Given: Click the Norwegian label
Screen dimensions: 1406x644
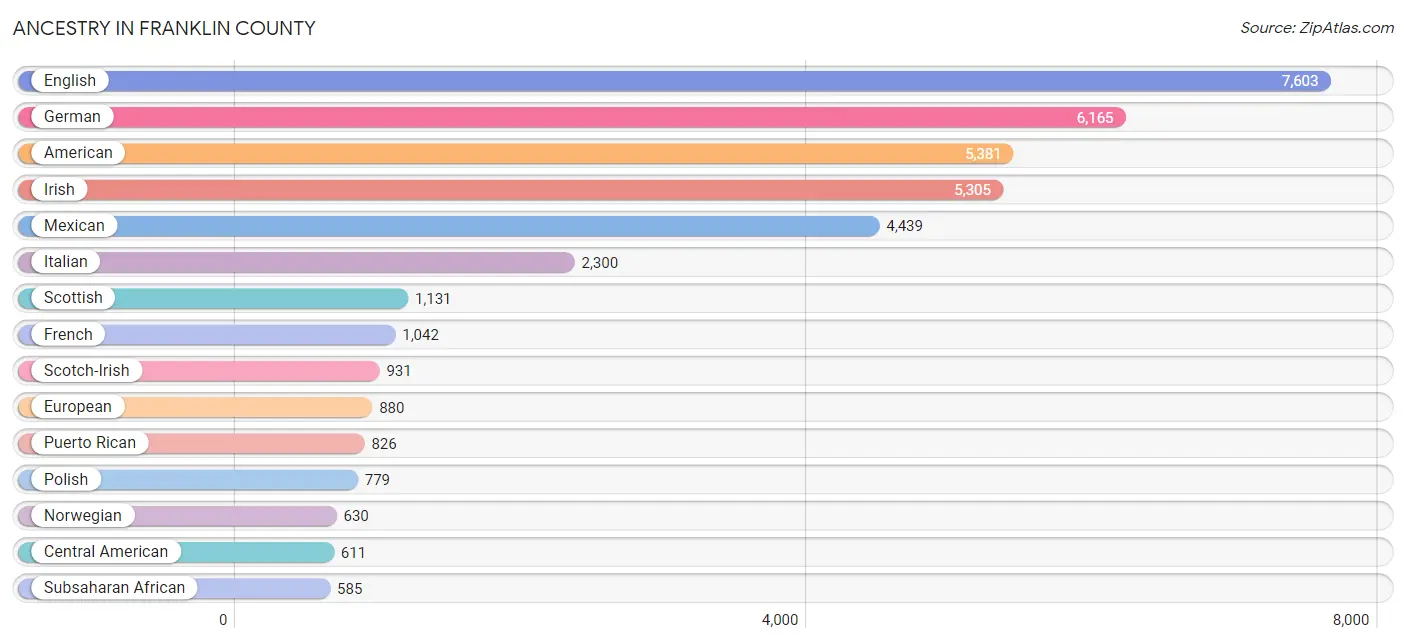Looking at the screenshot, I should [83, 516].
